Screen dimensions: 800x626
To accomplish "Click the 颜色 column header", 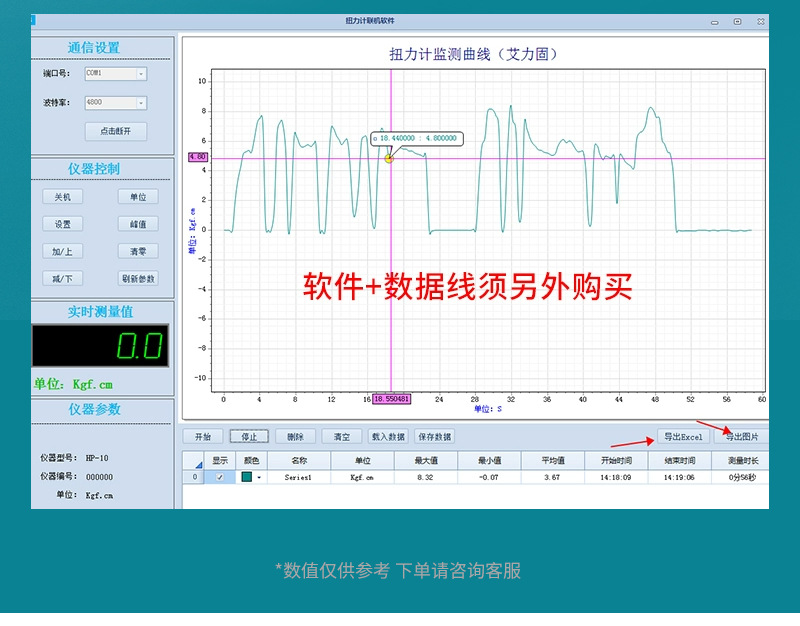I will [252, 461].
